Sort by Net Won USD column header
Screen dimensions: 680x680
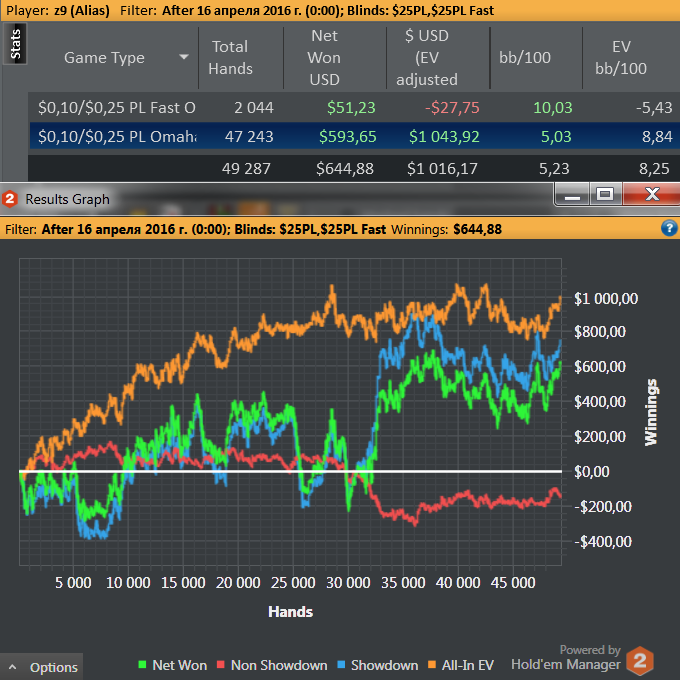pos(324,58)
